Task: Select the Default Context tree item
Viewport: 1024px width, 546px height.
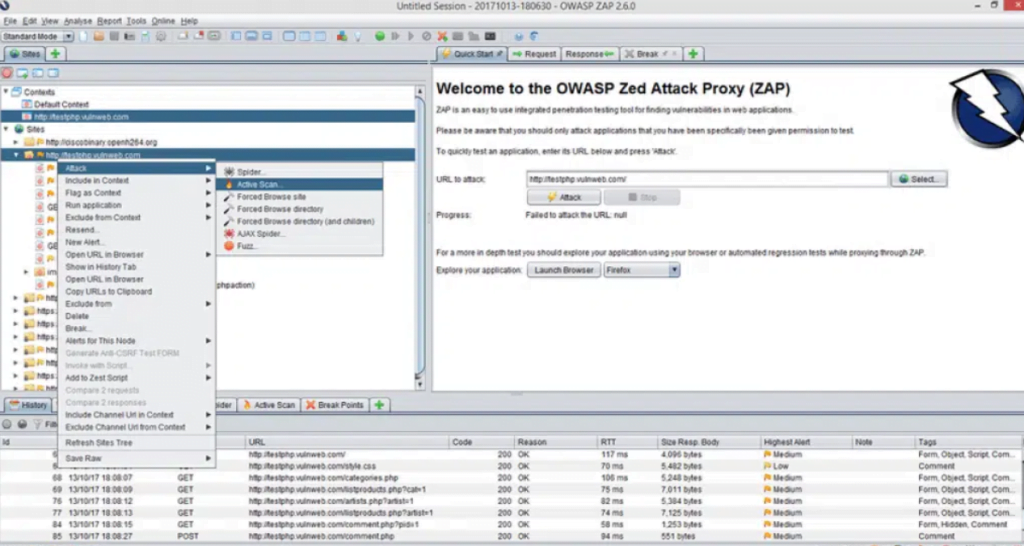Action: (61, 104)
